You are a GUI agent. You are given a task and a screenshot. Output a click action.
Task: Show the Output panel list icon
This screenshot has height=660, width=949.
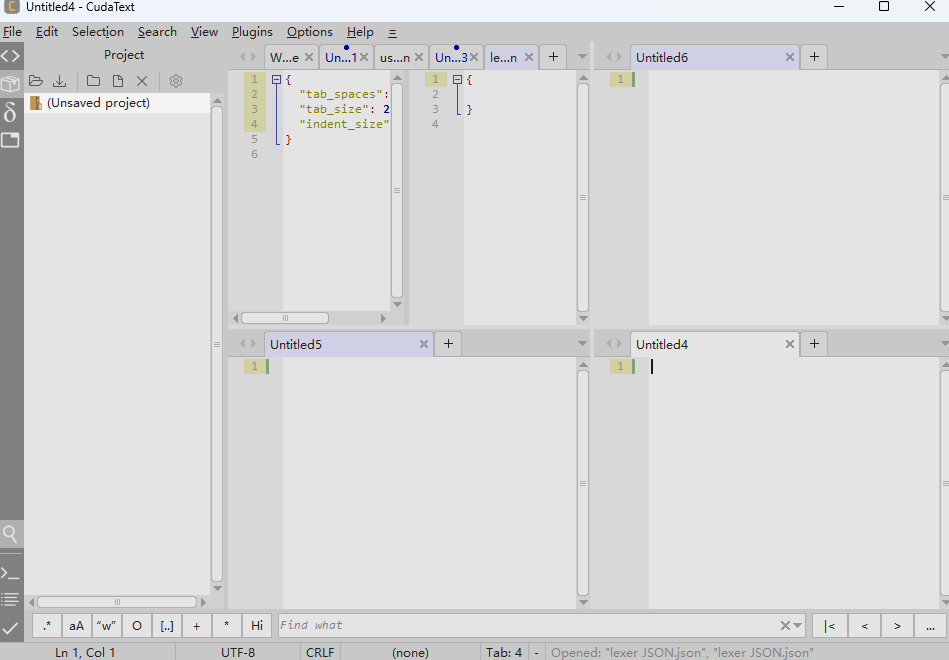point(10,599)
